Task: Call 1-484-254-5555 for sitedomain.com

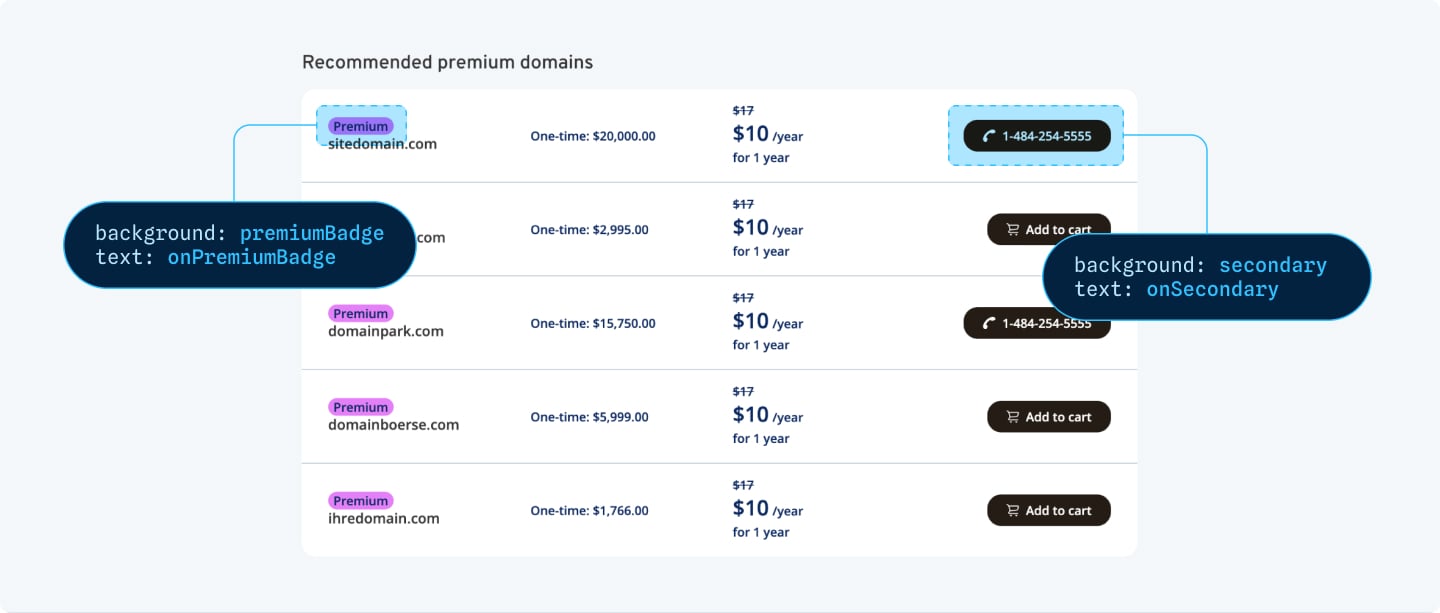Action: click(1037, 136)
